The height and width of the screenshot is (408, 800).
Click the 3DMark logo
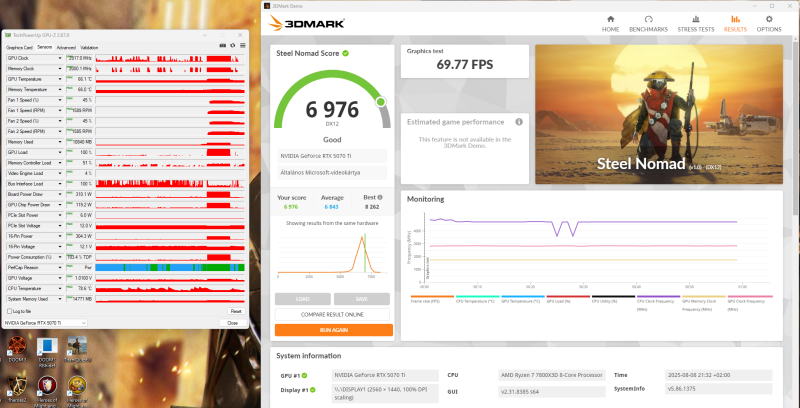(307, 23)
